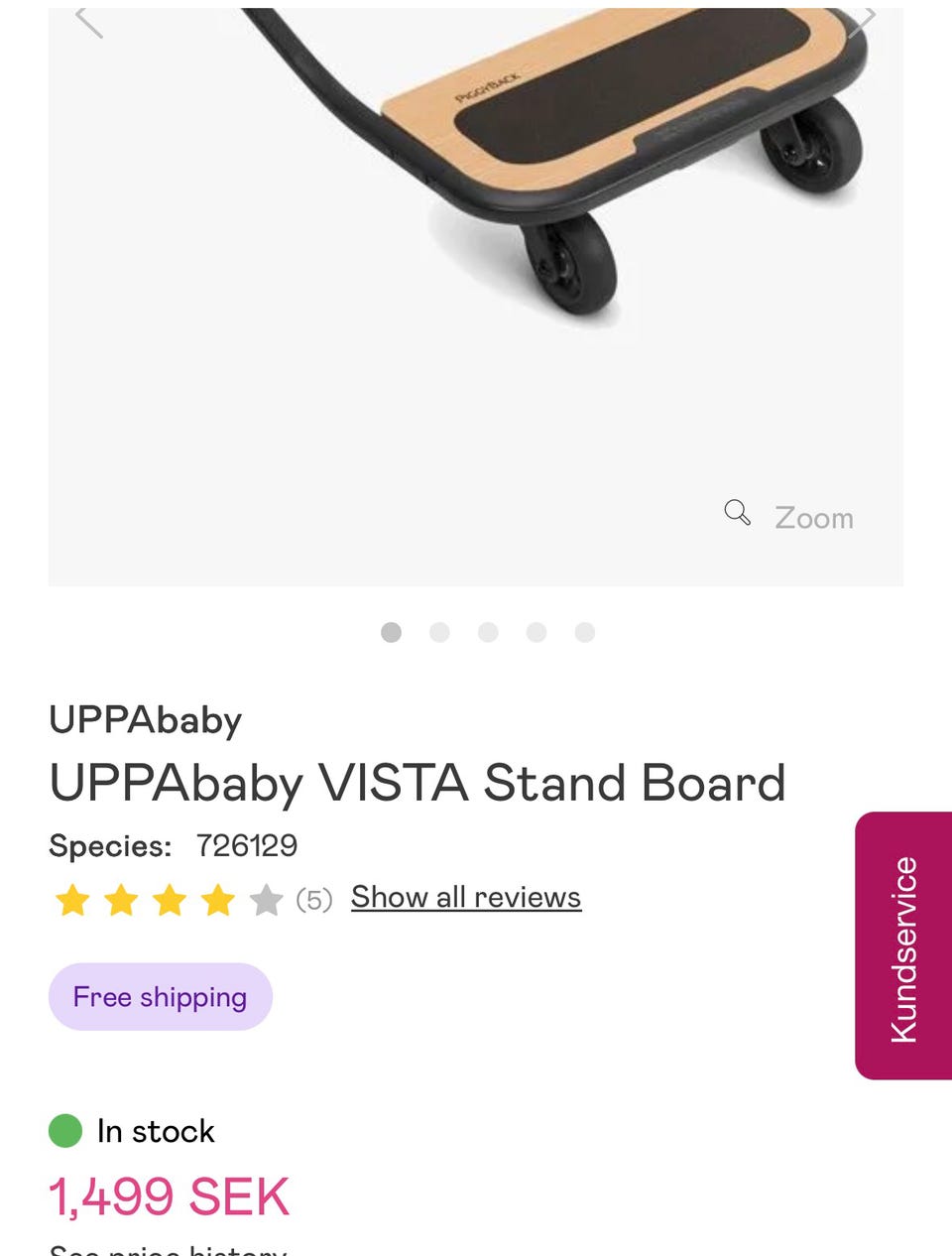This screenshot has height=1256, width=952.
Task: Switch to the second carousel image dot
Action: [x=439, y=632]
